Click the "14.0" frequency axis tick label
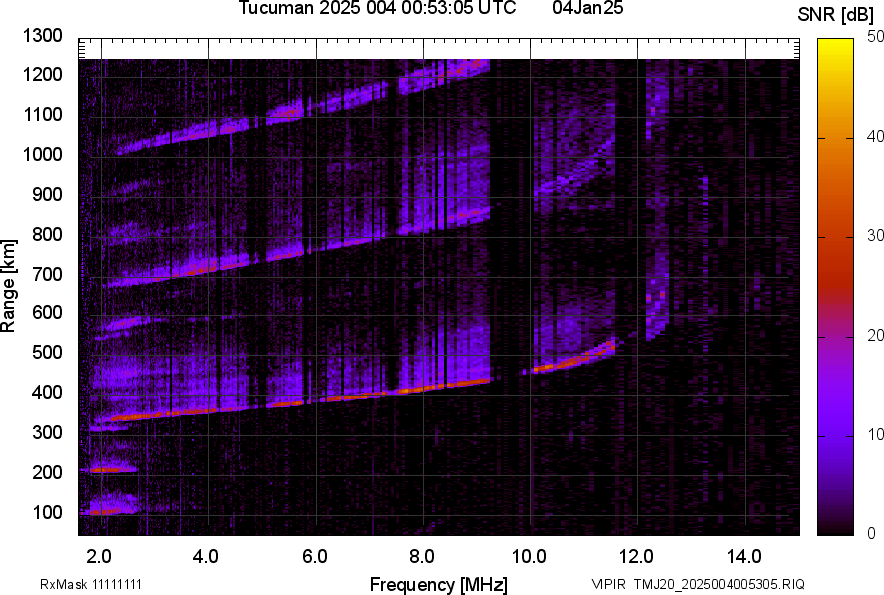 coord(744,556)
